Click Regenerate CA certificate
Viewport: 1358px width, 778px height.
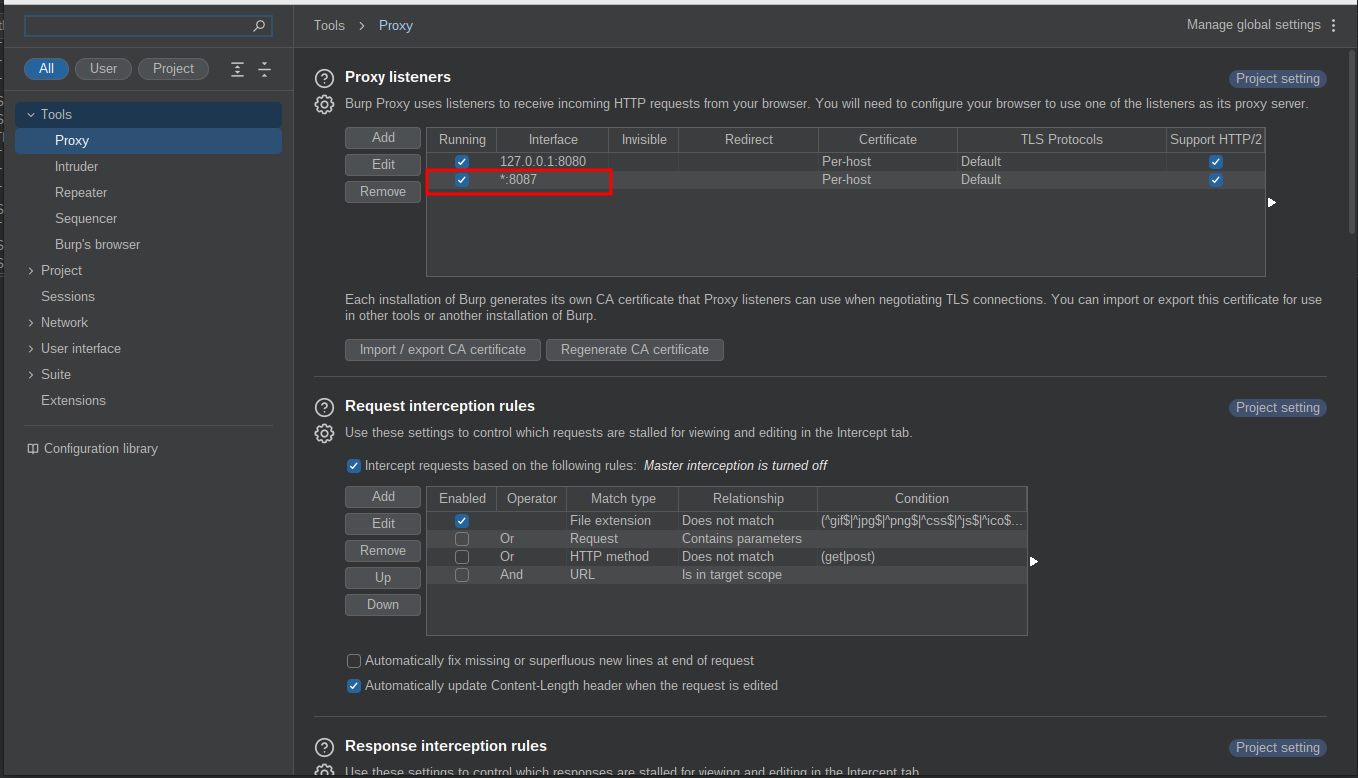[x=635, y=350]
